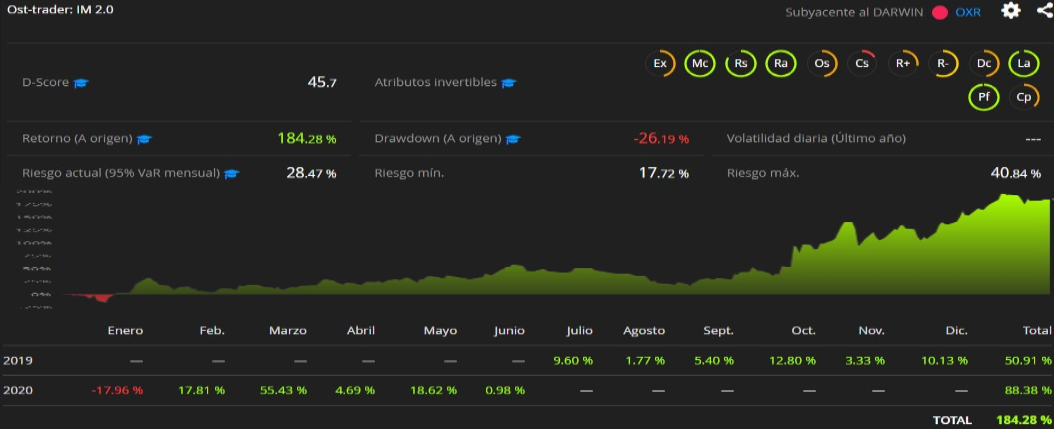
Task: Click the 2020 row label
Action: (18, 390)
